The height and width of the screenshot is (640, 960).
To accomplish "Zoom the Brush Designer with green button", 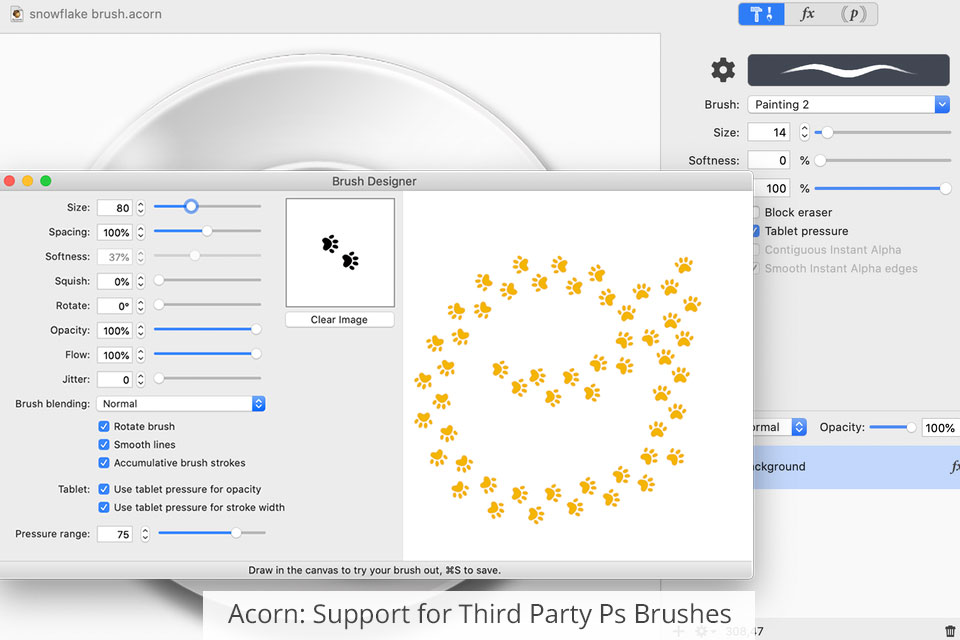I will click(46, 181).
